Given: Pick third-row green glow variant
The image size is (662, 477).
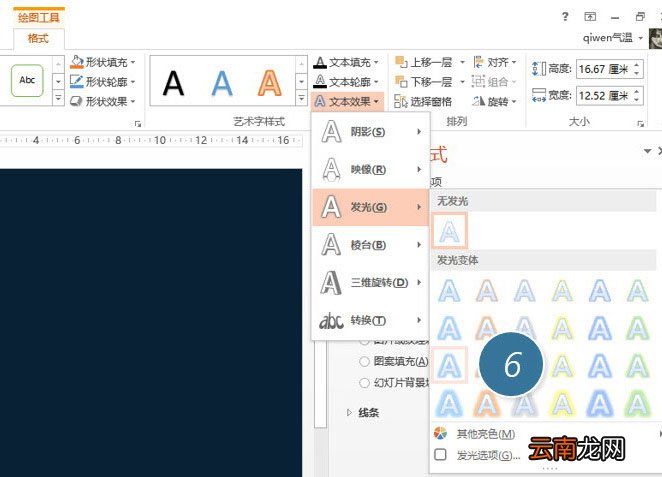Looking at the screenshot, I should click(x=638, y=366).
